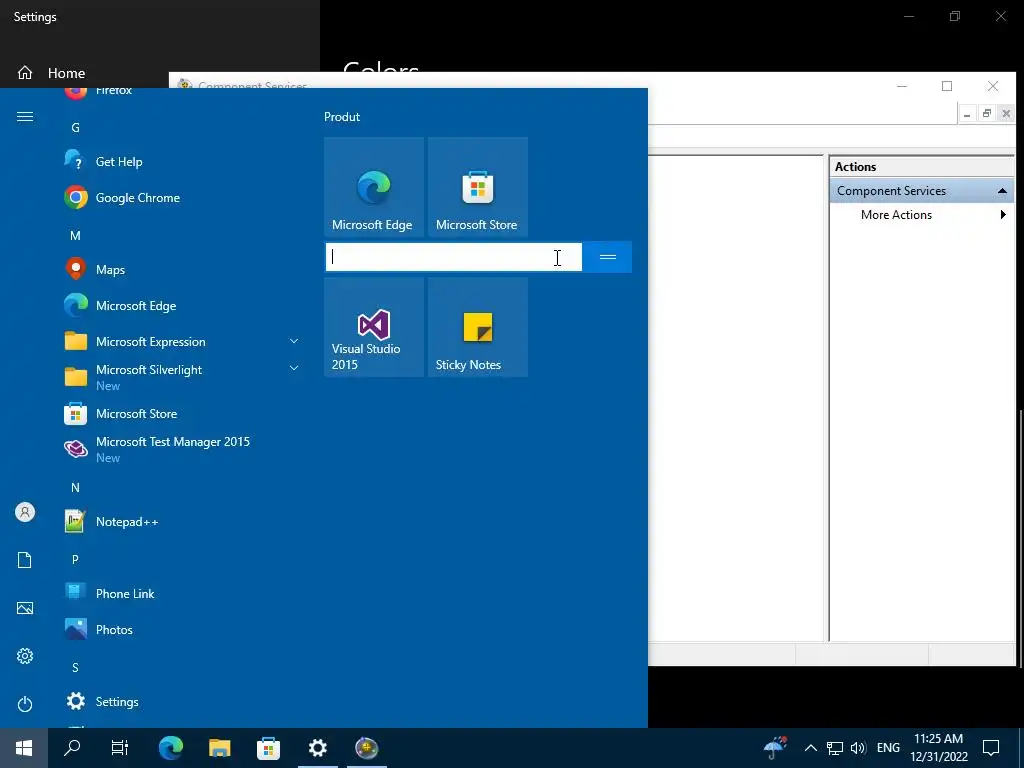Click the Microsoft Store pinned tile

pyautogui.click(x=477, y=187)
